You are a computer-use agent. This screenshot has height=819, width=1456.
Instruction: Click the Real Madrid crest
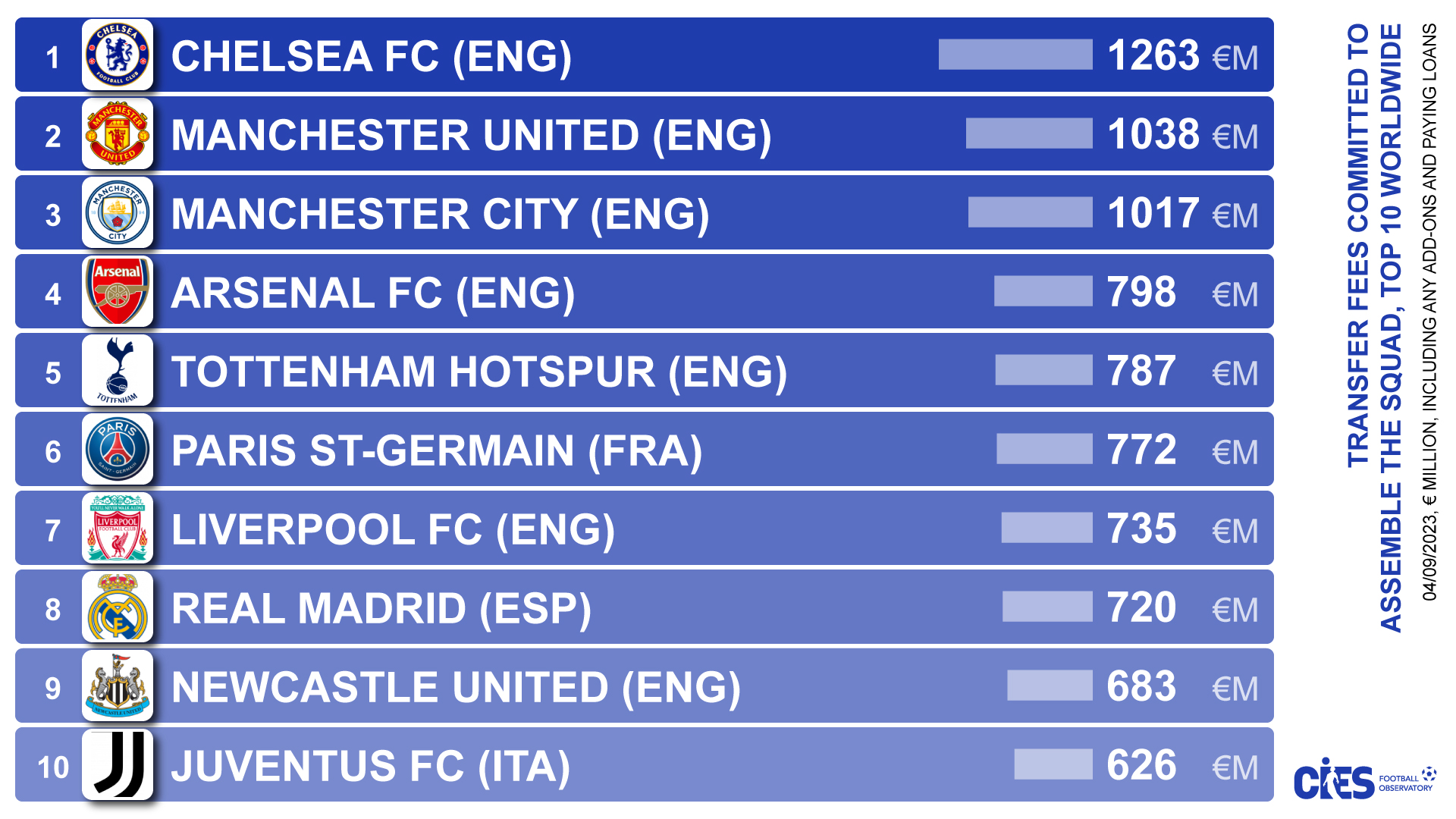118,607
